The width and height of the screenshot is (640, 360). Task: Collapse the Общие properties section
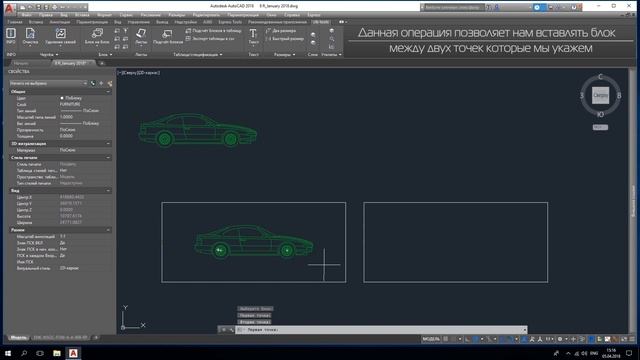pos(108,92)
